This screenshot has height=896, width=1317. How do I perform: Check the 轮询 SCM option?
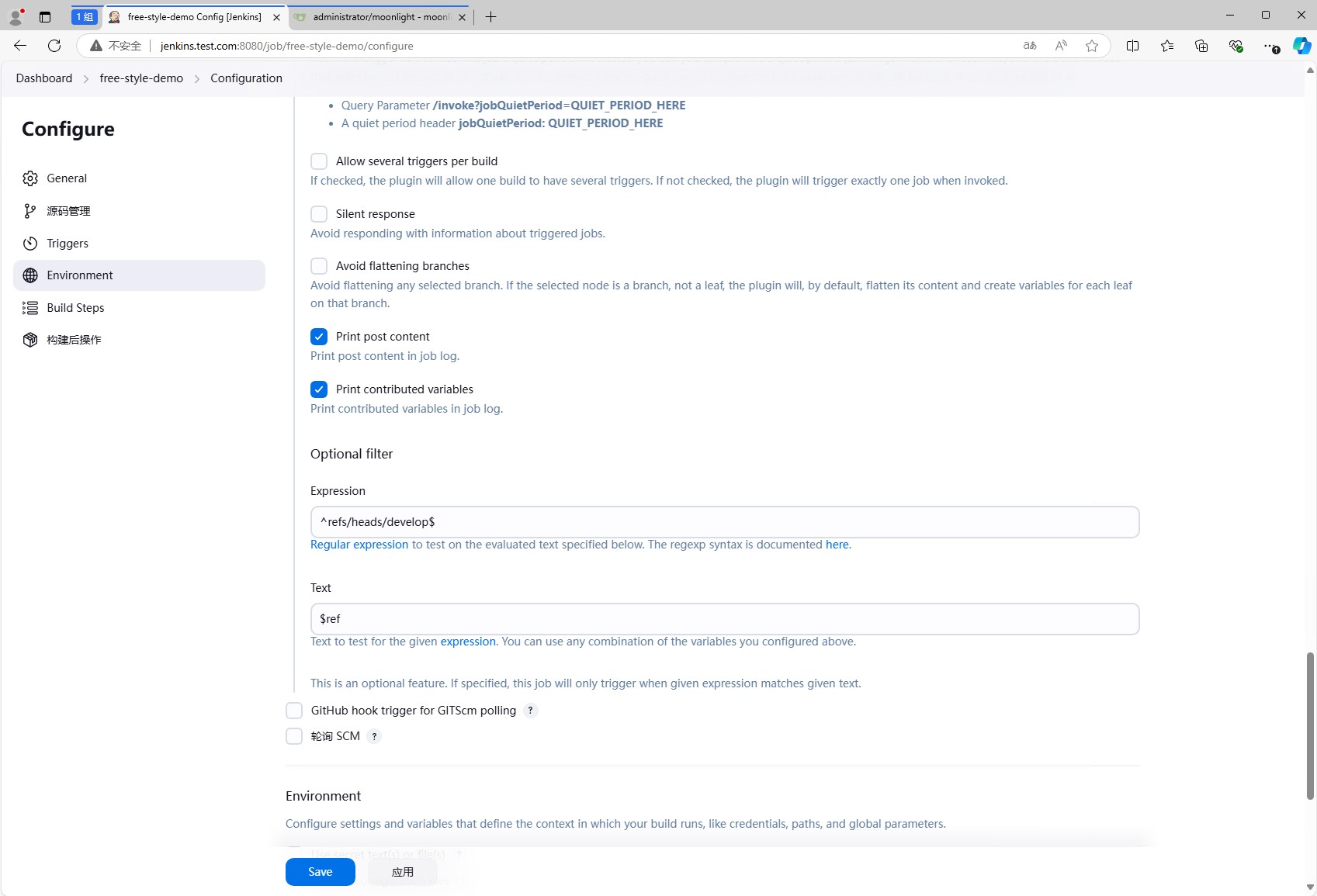tap(294, 736)
